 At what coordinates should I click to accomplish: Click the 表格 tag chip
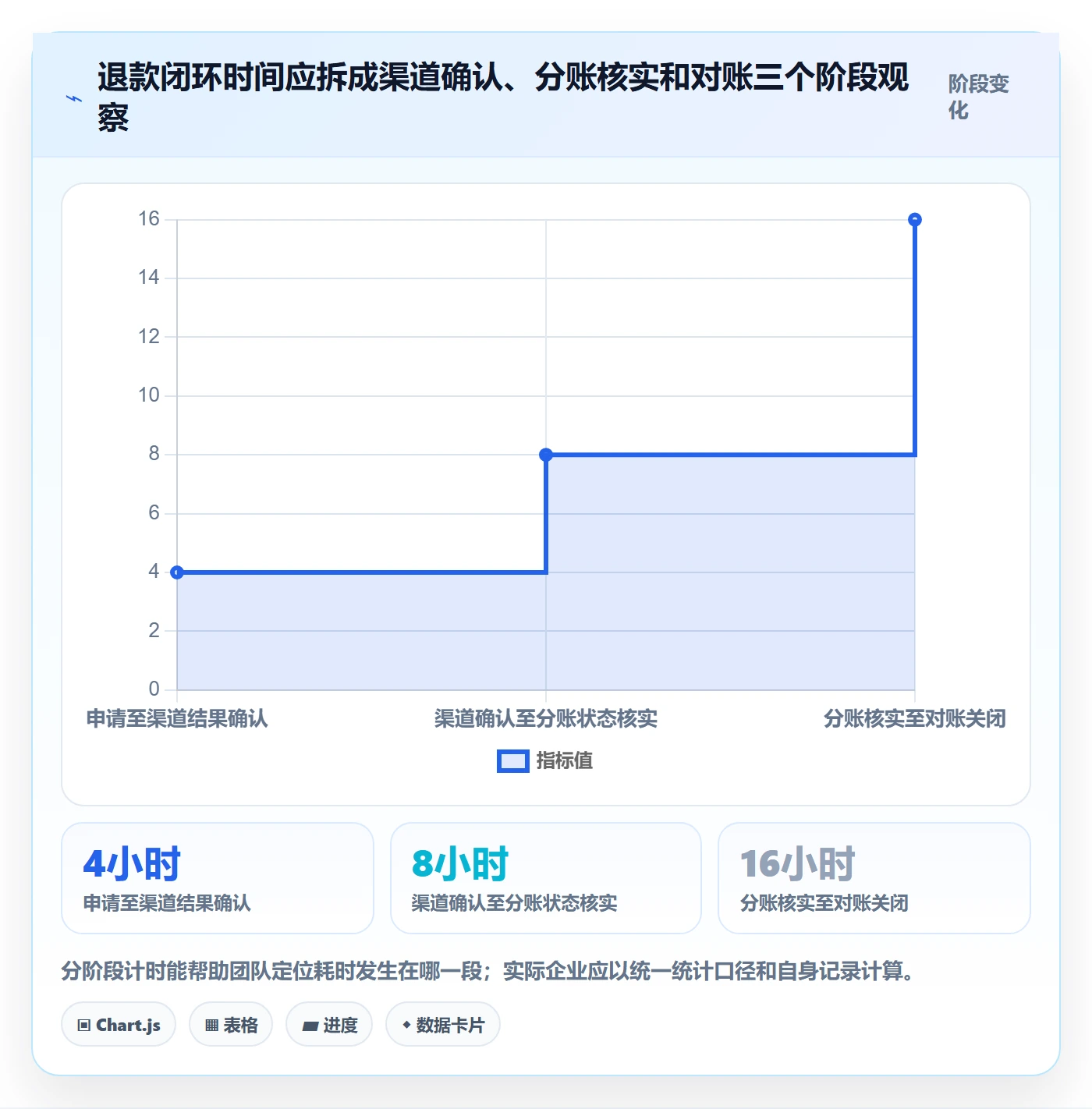click(x=231, y=1025)
